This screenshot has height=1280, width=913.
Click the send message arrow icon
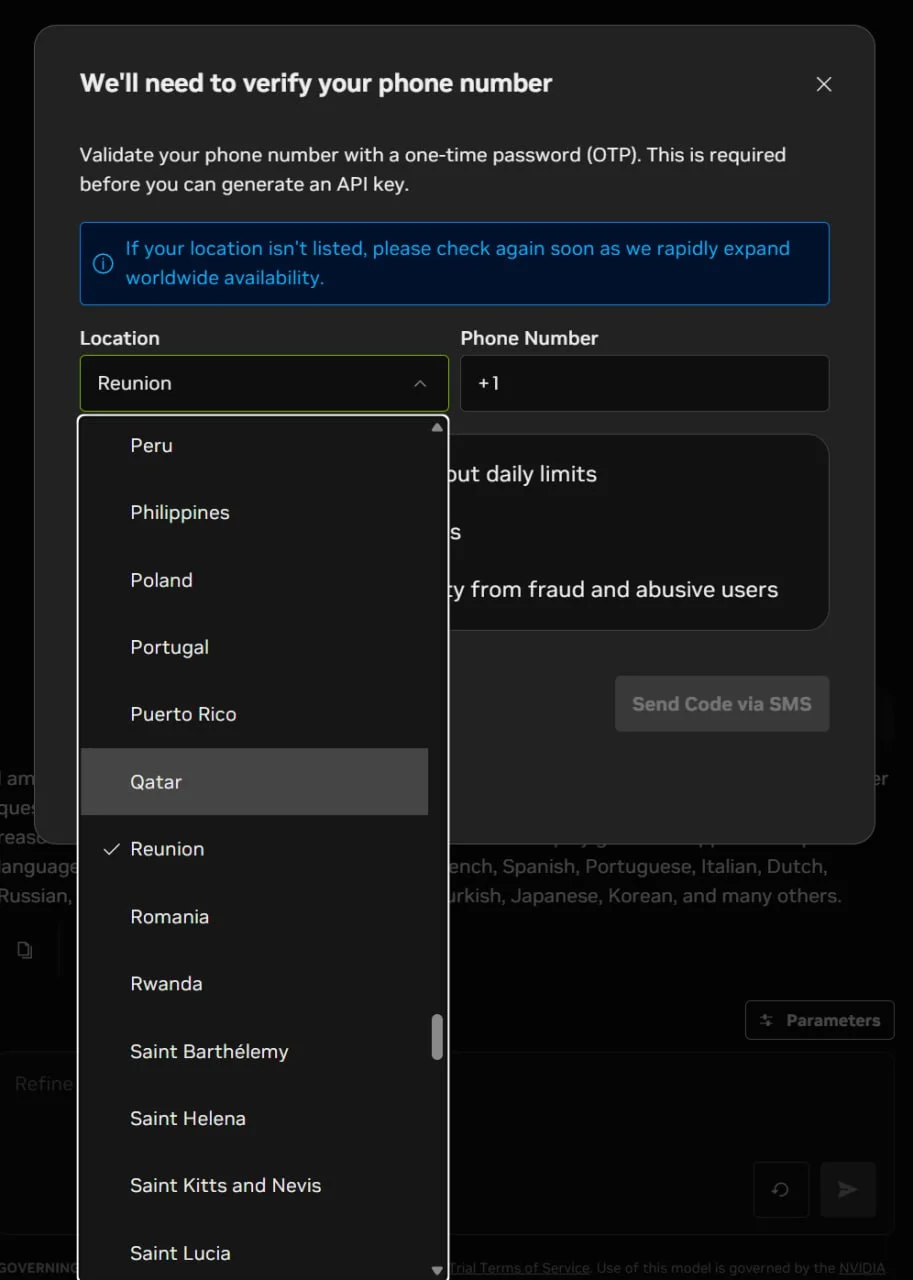click(847, 1189)
